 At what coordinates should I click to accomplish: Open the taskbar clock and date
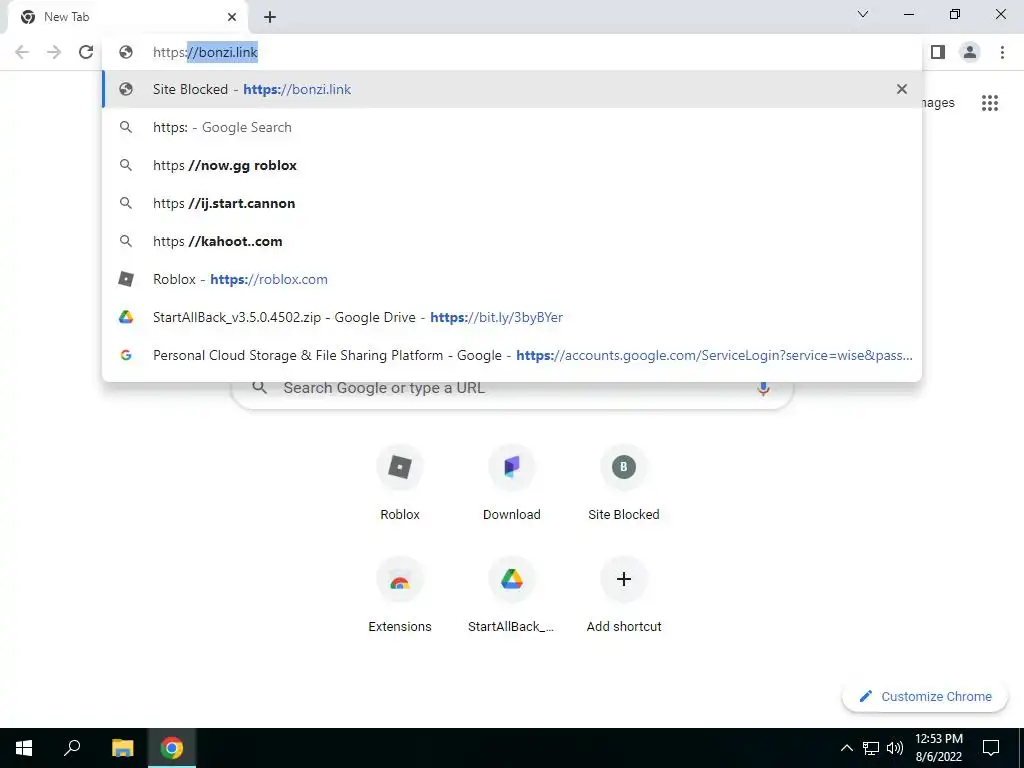coord(938,748)
